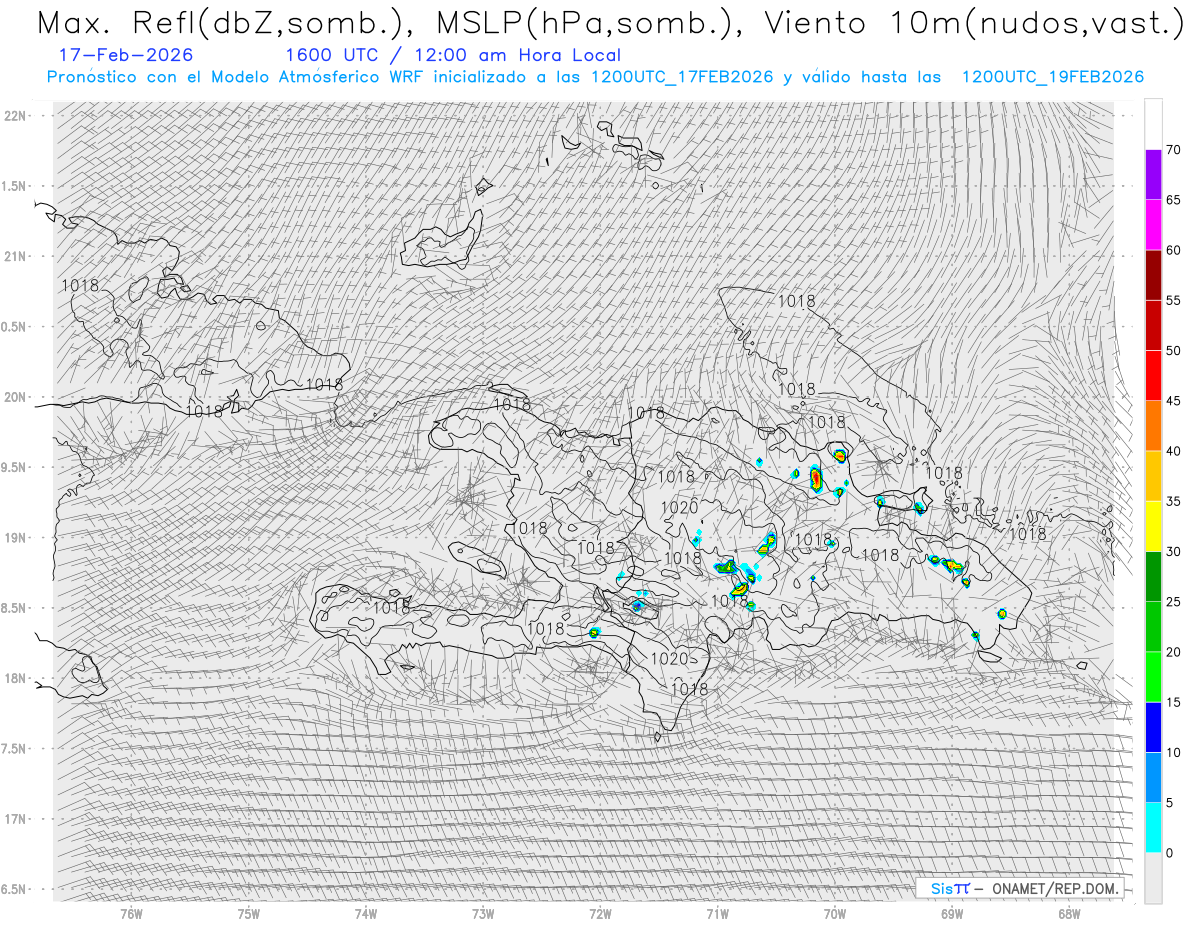This screenshot has width=1200, height=927.
Task: Click the magenta 60–65 dBZ colorbar segment
Action: point(1153,225)
